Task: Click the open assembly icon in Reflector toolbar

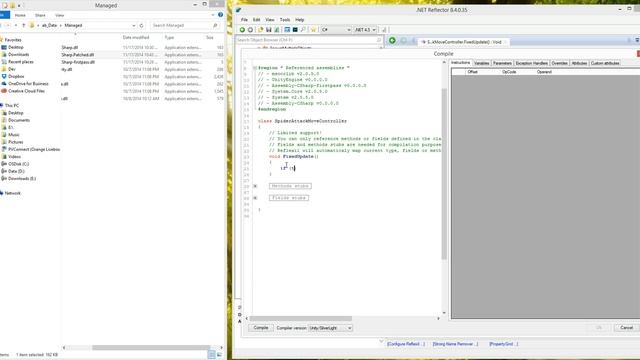Action: click(x=260, y=30)
